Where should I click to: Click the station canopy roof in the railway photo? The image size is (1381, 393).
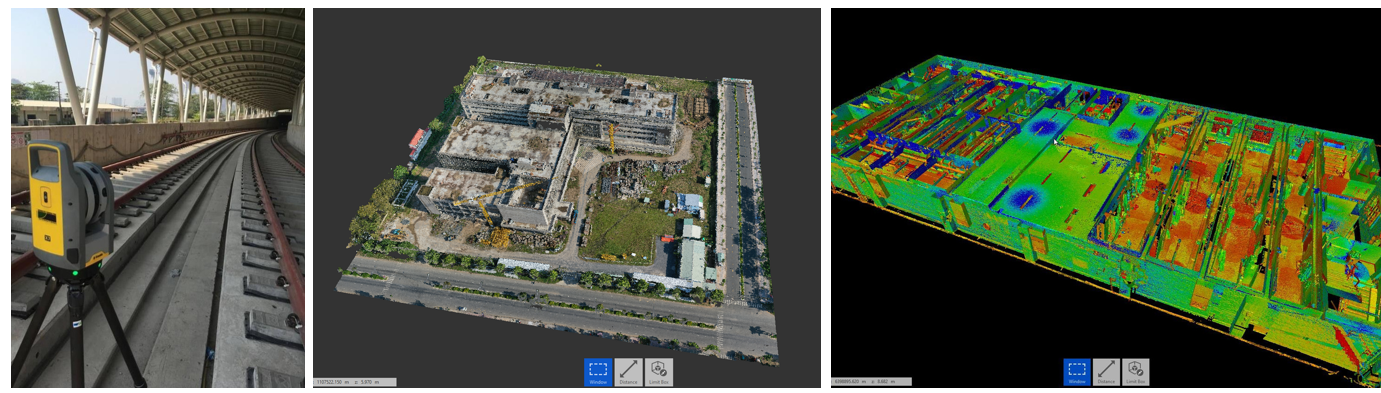[210, 50]
